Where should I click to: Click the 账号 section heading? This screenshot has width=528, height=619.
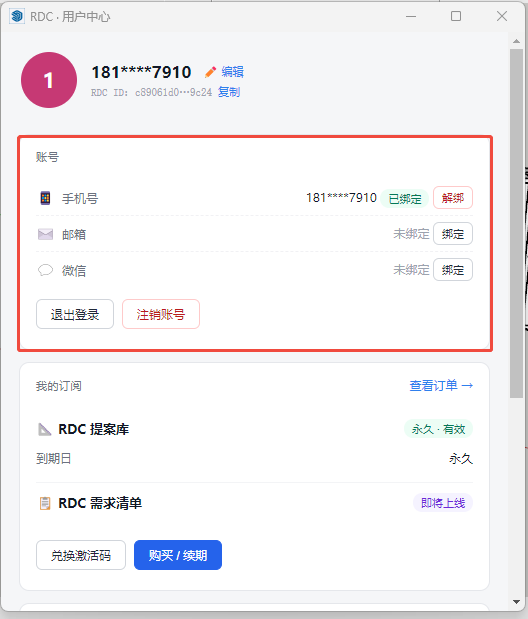pos(47,157)
